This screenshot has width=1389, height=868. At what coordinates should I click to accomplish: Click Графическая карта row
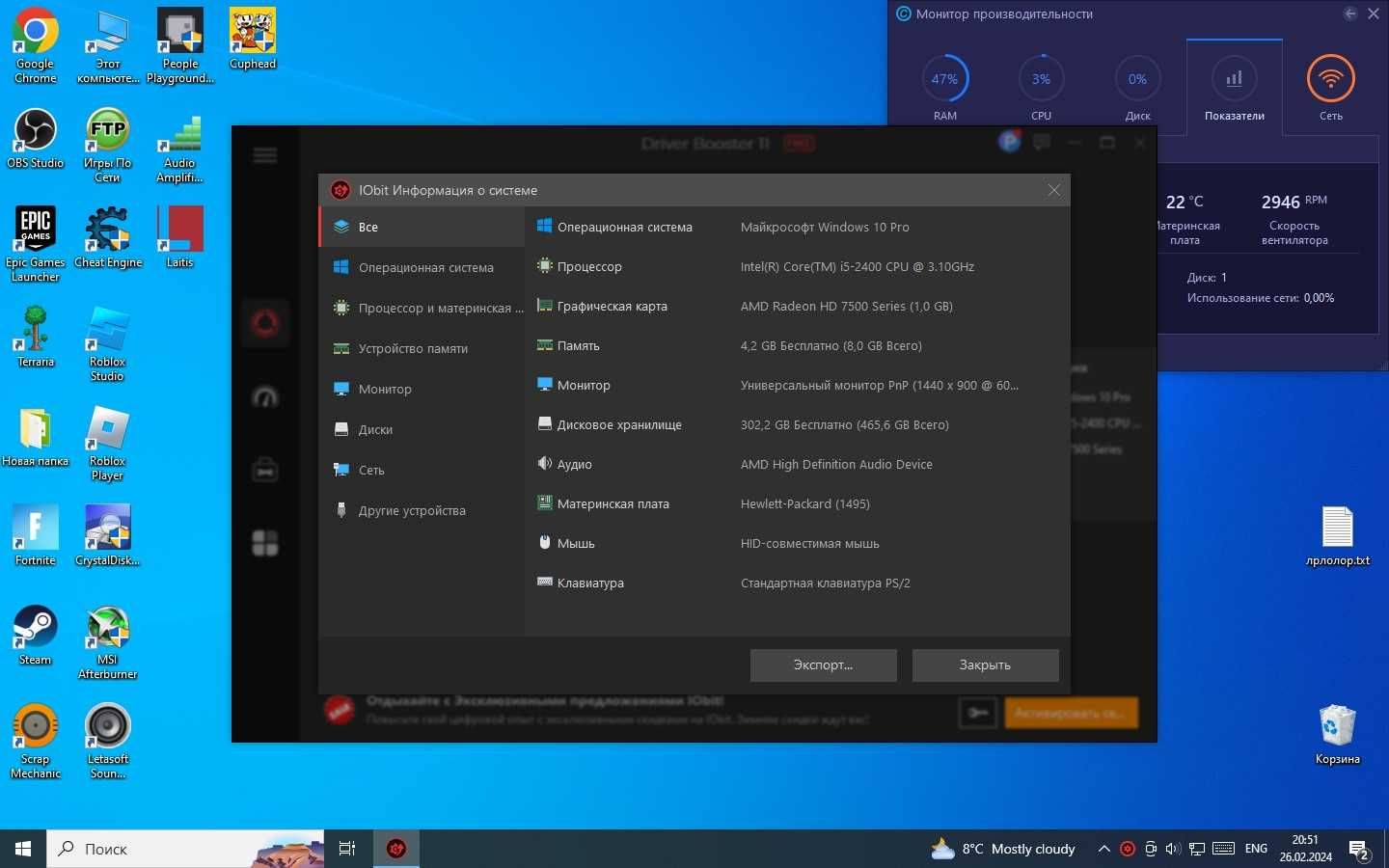coord(797,306)
